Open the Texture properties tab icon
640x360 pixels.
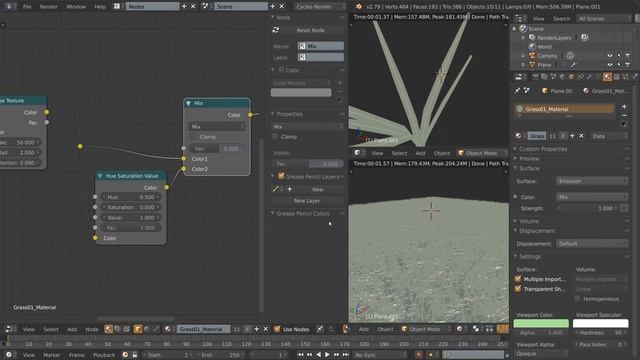(616, 77)
